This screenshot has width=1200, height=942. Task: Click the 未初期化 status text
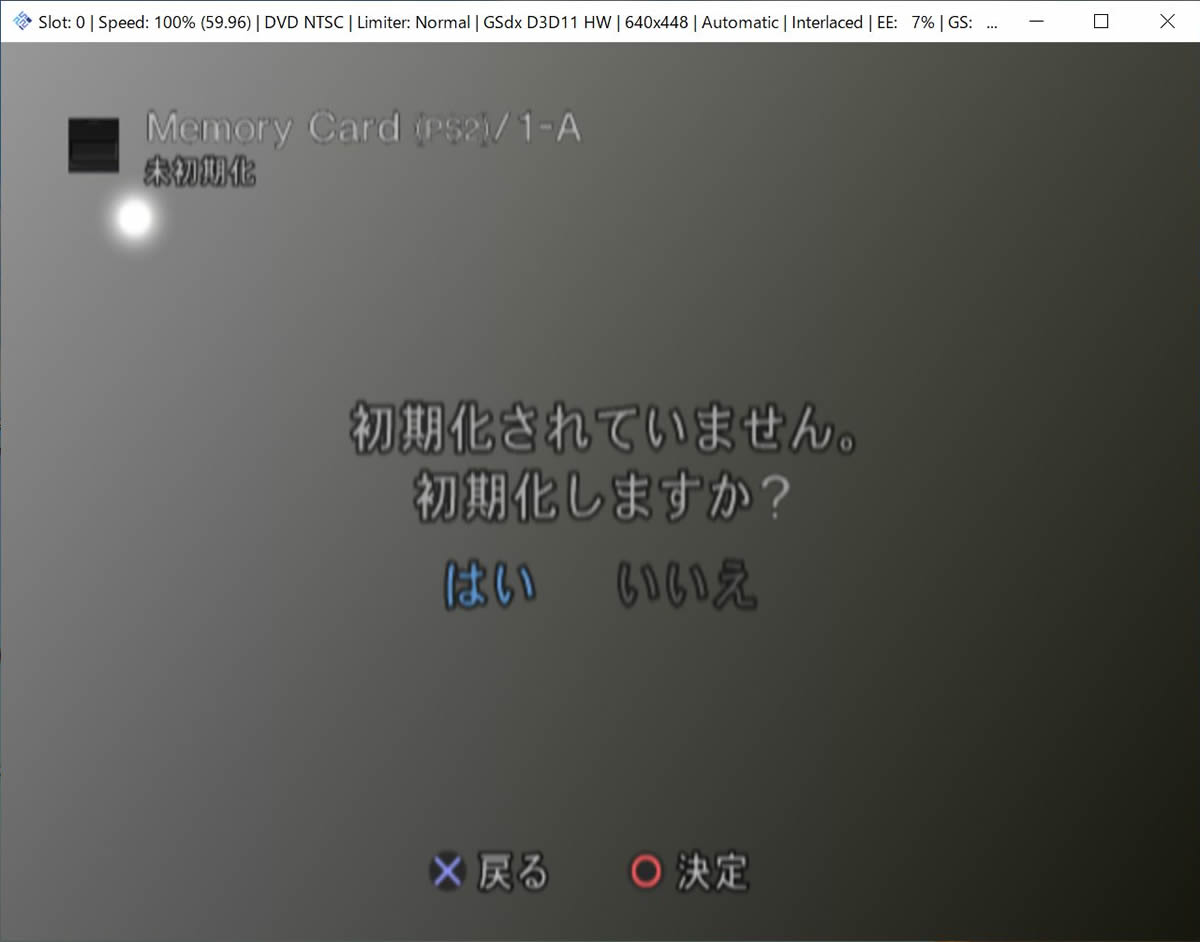(x=200, y=173)
